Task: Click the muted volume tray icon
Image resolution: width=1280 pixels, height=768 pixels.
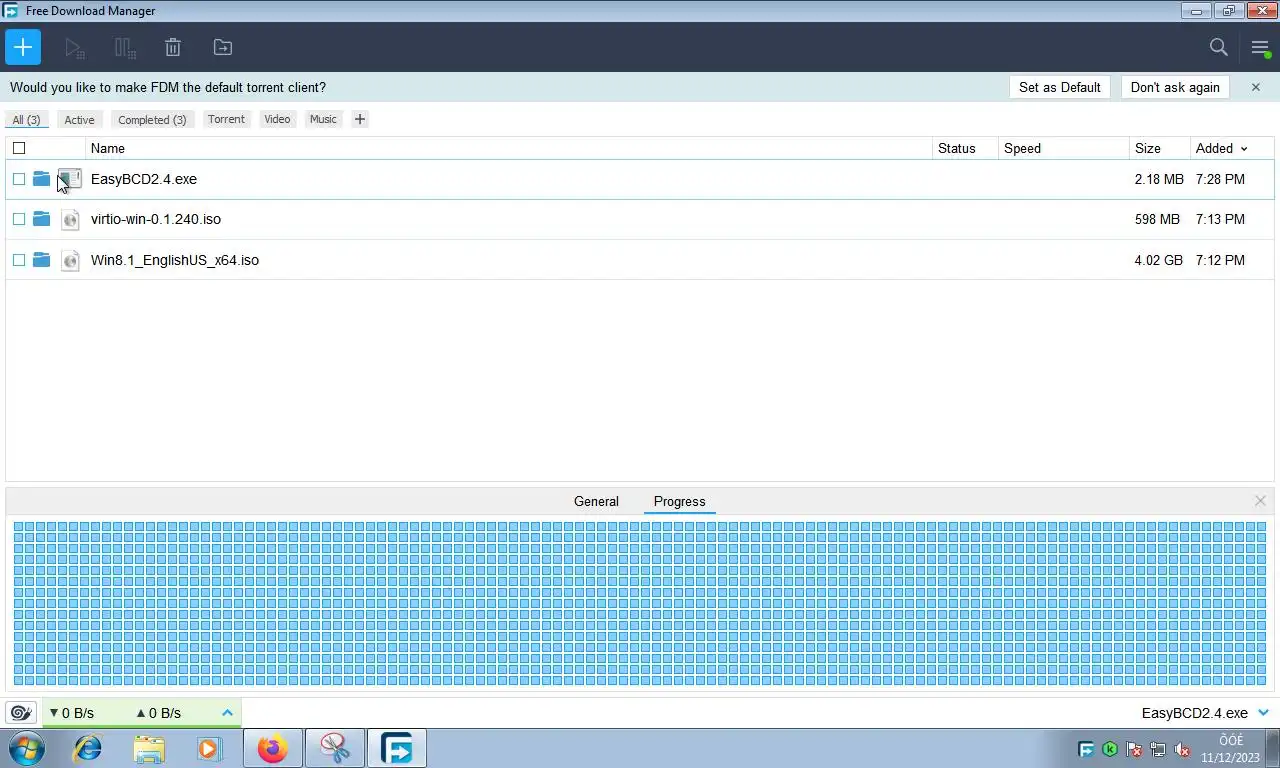Action: click(1182, 749)
